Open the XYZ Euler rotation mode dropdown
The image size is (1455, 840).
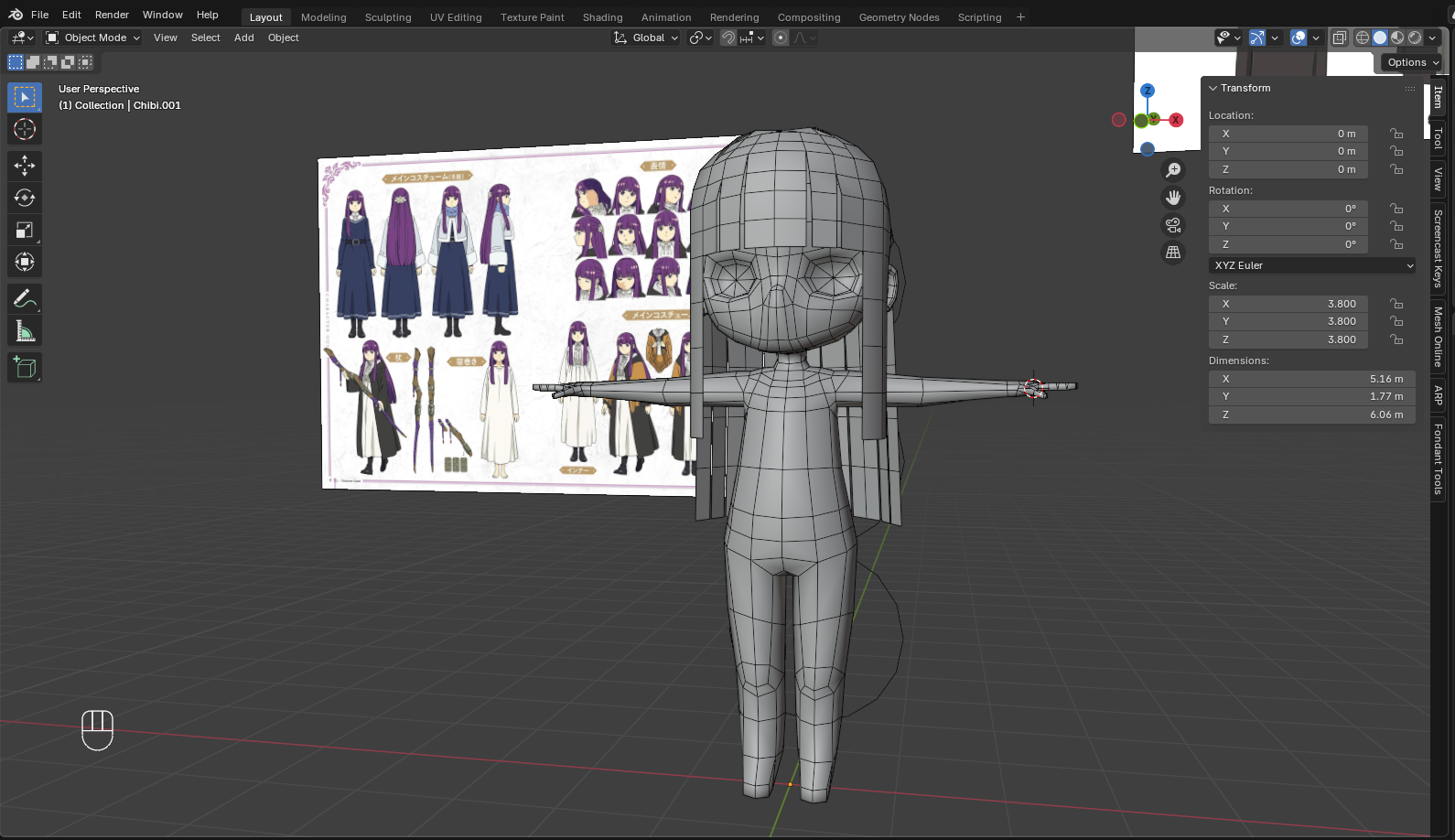pyautogui.click(x=1312, y=265)
